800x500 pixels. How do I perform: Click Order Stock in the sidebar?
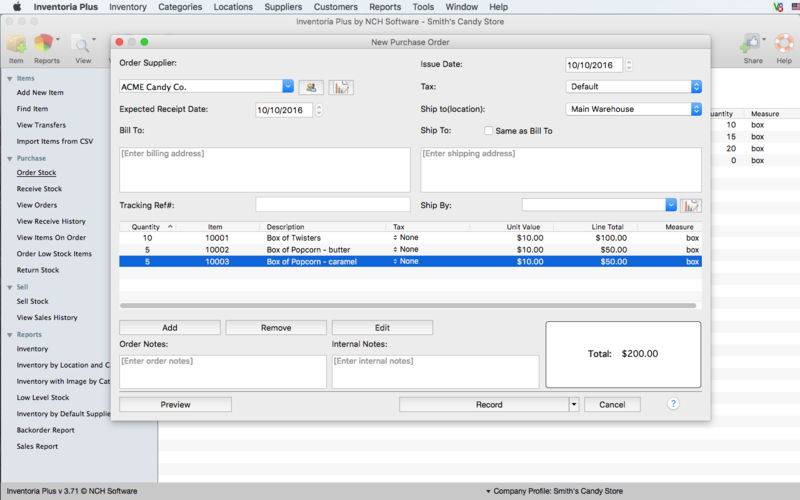click(36, 172)
